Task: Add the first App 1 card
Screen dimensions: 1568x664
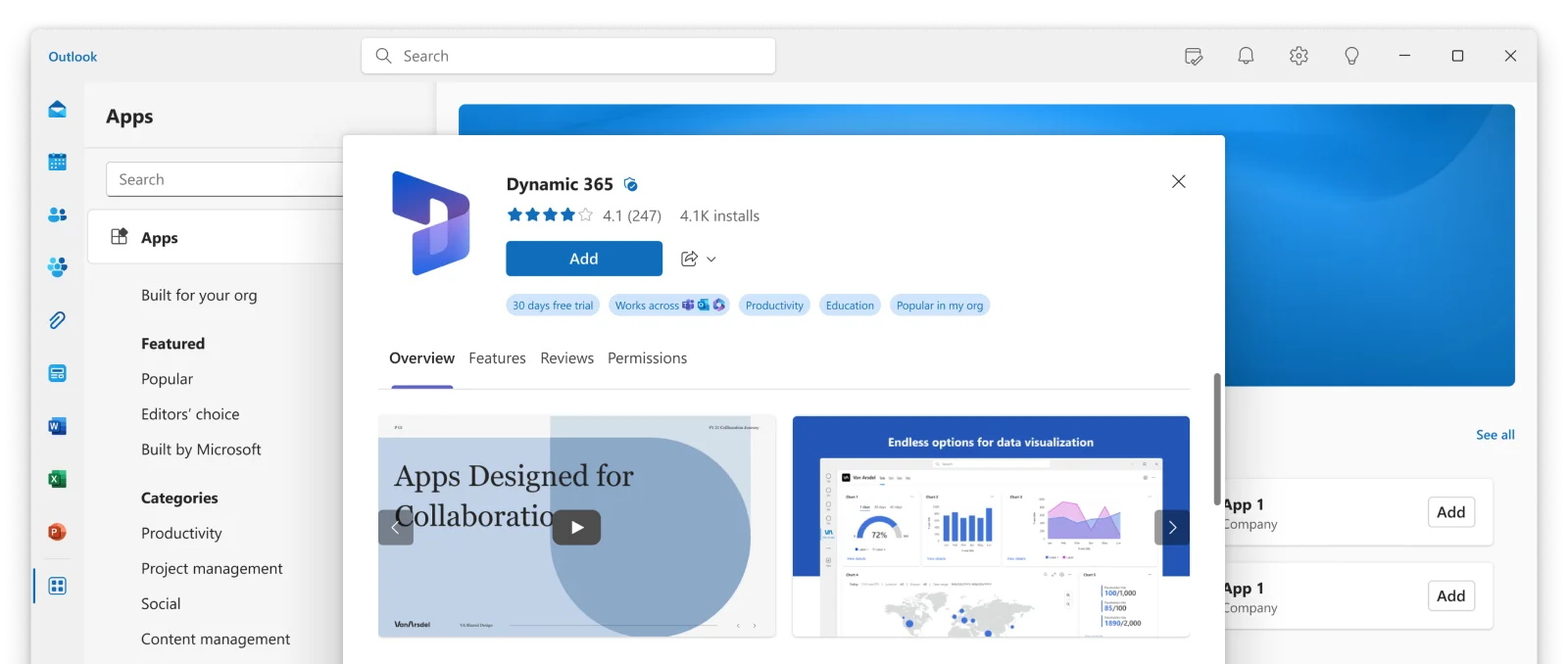Action: pos(1450,512)
